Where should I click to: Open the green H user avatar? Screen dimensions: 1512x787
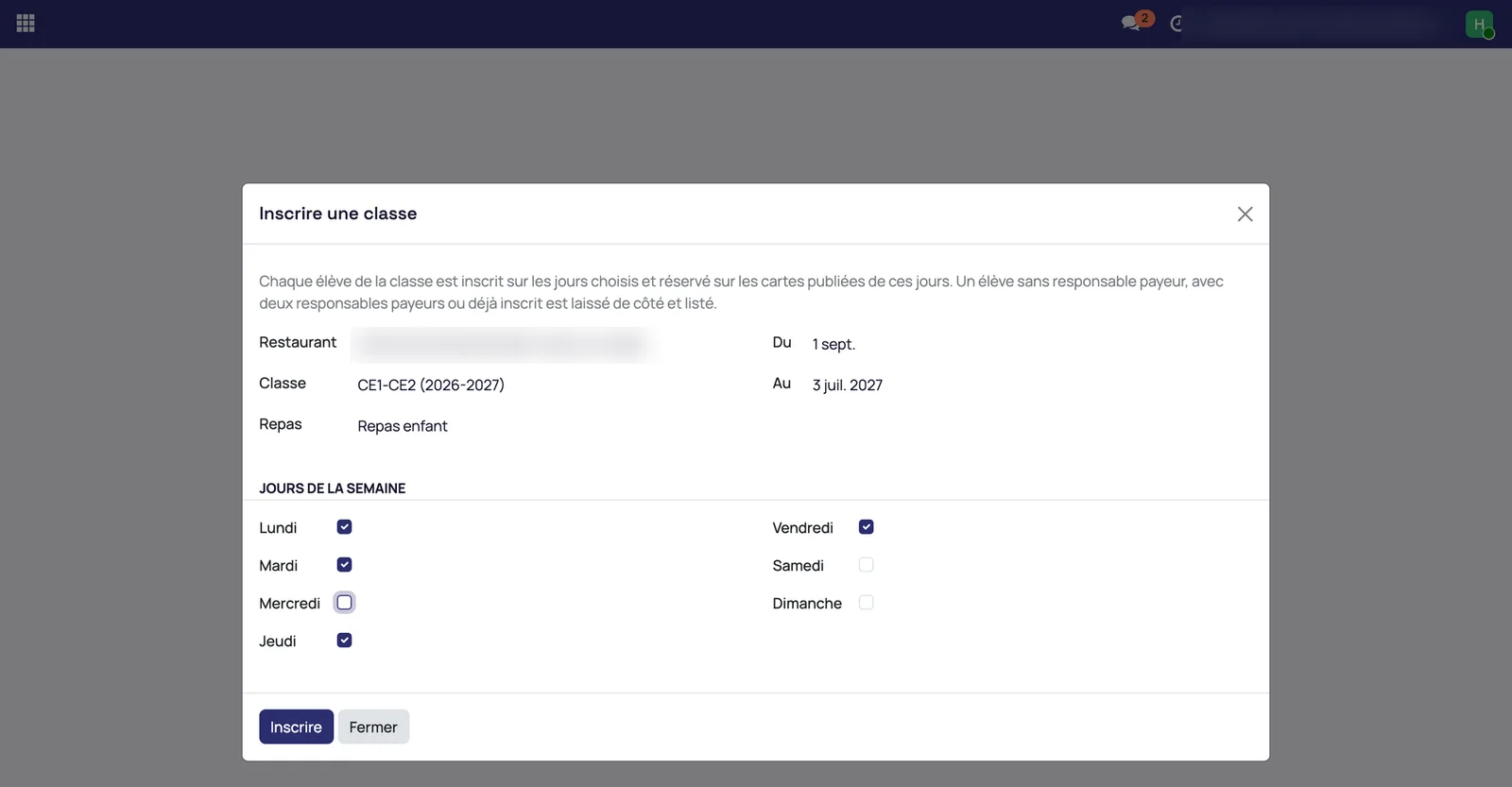[x=1479, y=24]
